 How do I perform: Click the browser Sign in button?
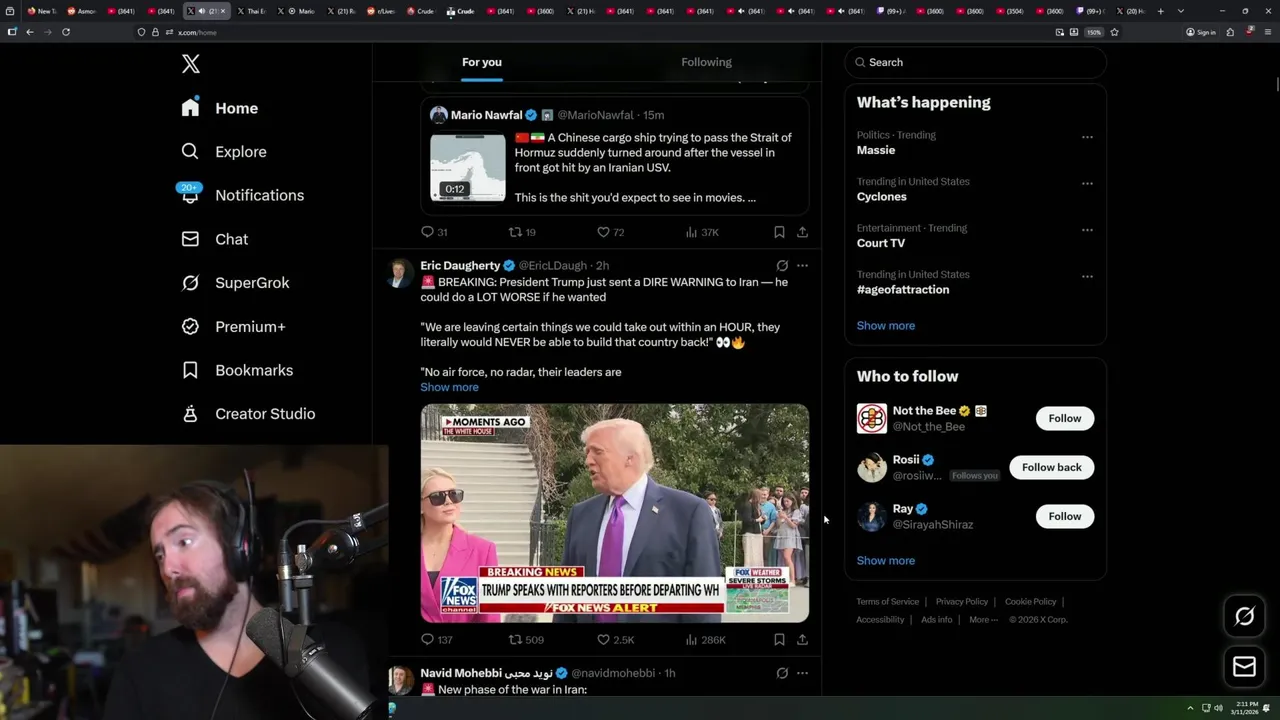tap(1201, 32)
